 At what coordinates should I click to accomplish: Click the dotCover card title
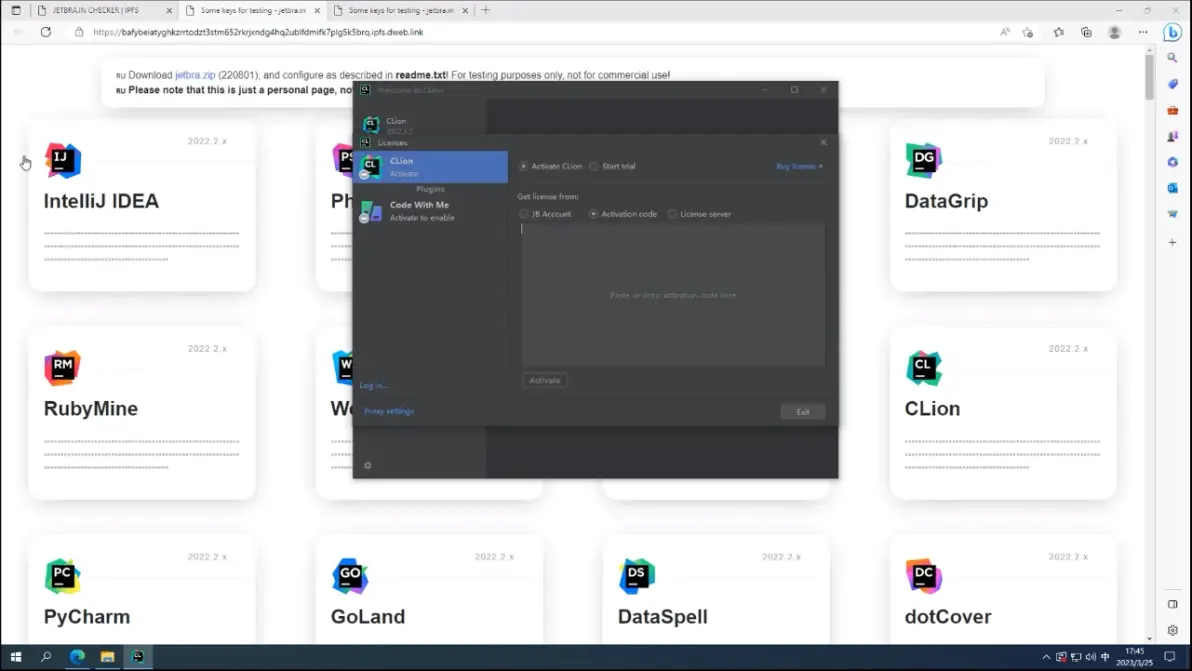948,616
